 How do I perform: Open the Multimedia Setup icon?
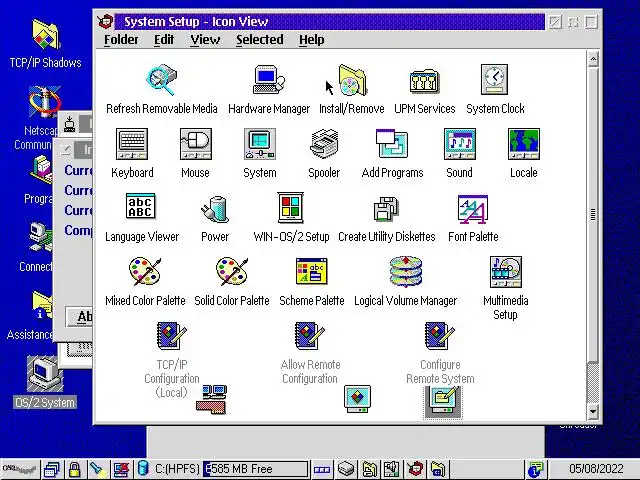click(506, 272)
